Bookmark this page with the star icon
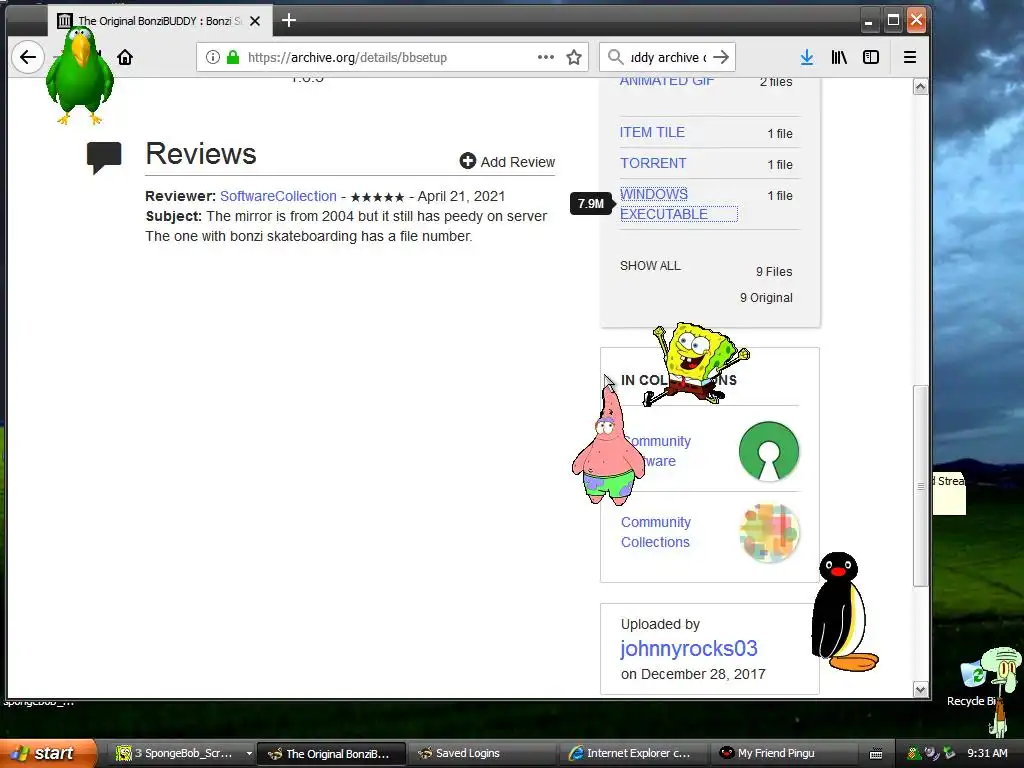Image resolution: width=1024 pixels, height=768 pixels. (574, 57)
